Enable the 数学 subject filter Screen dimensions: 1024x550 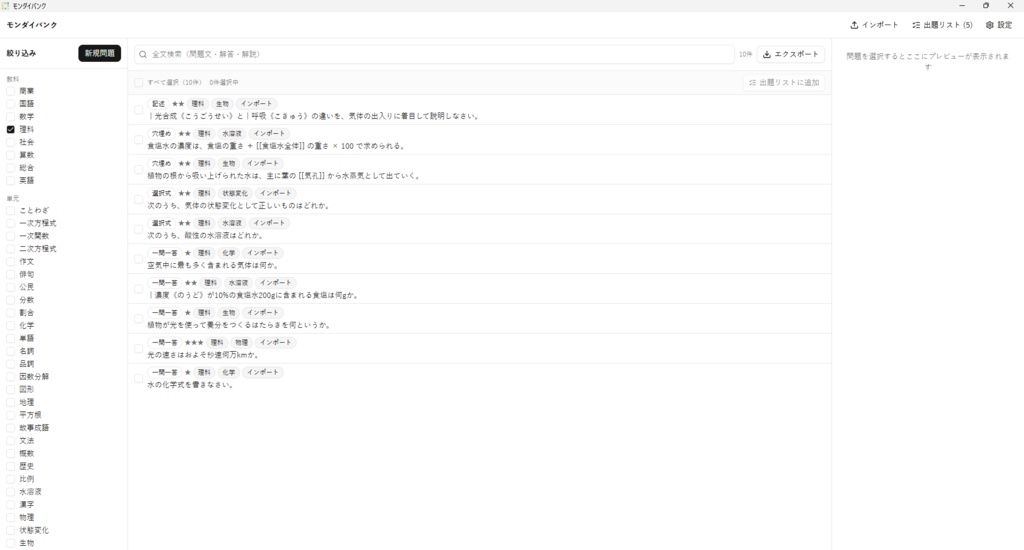[10, 116]
